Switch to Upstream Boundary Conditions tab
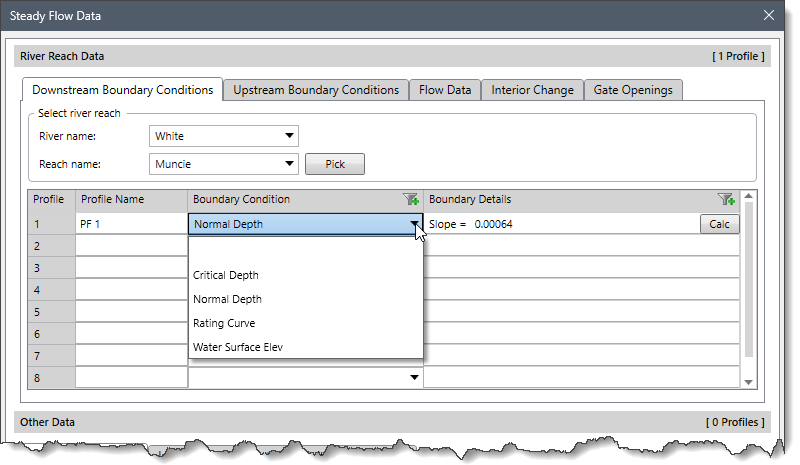Viewport: 800px width, 465px height. point(316,90)
